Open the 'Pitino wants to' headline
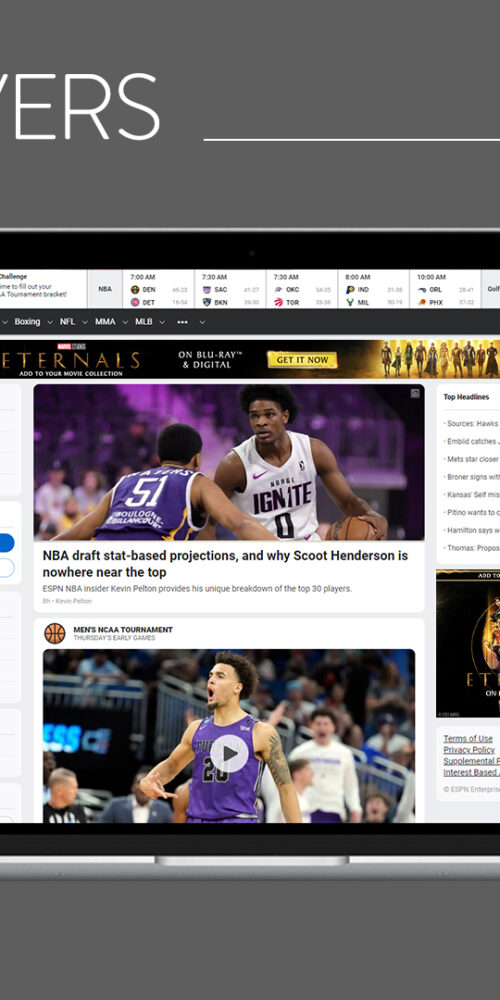500x1000 pixels. pyautogui.click(x=472, y=512)
